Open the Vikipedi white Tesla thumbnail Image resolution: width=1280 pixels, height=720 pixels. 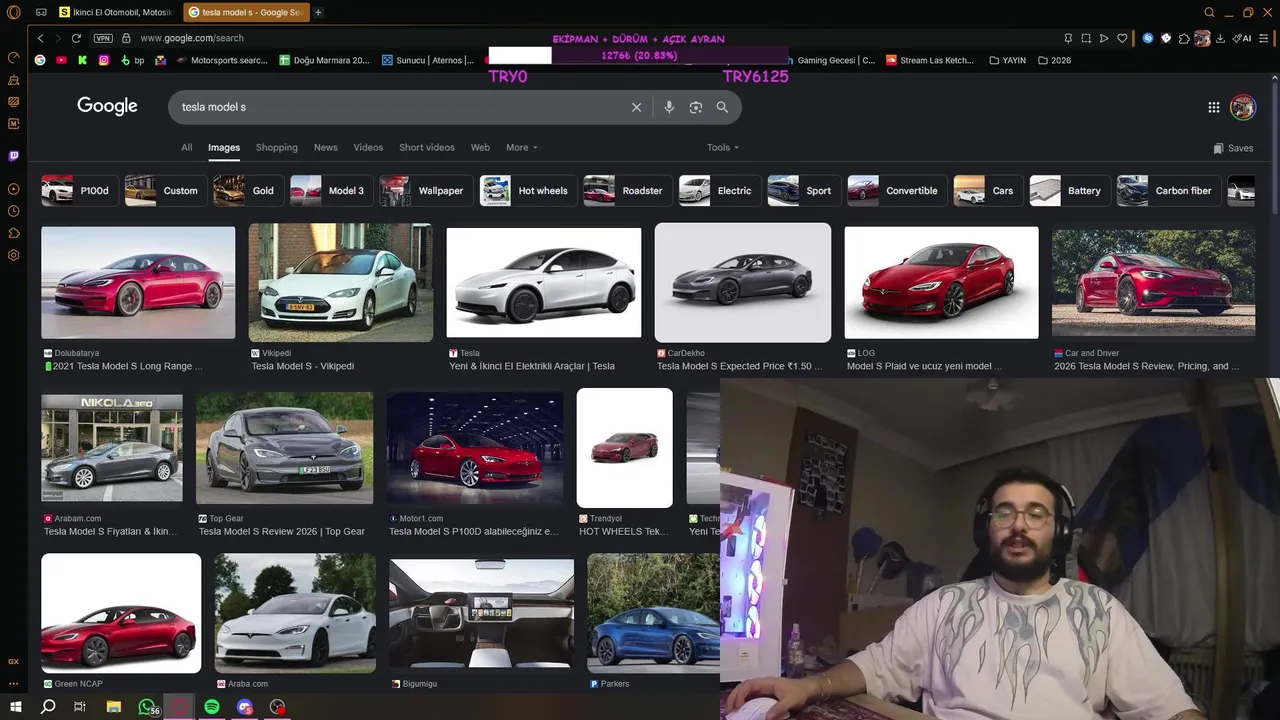tap(340, 282)
